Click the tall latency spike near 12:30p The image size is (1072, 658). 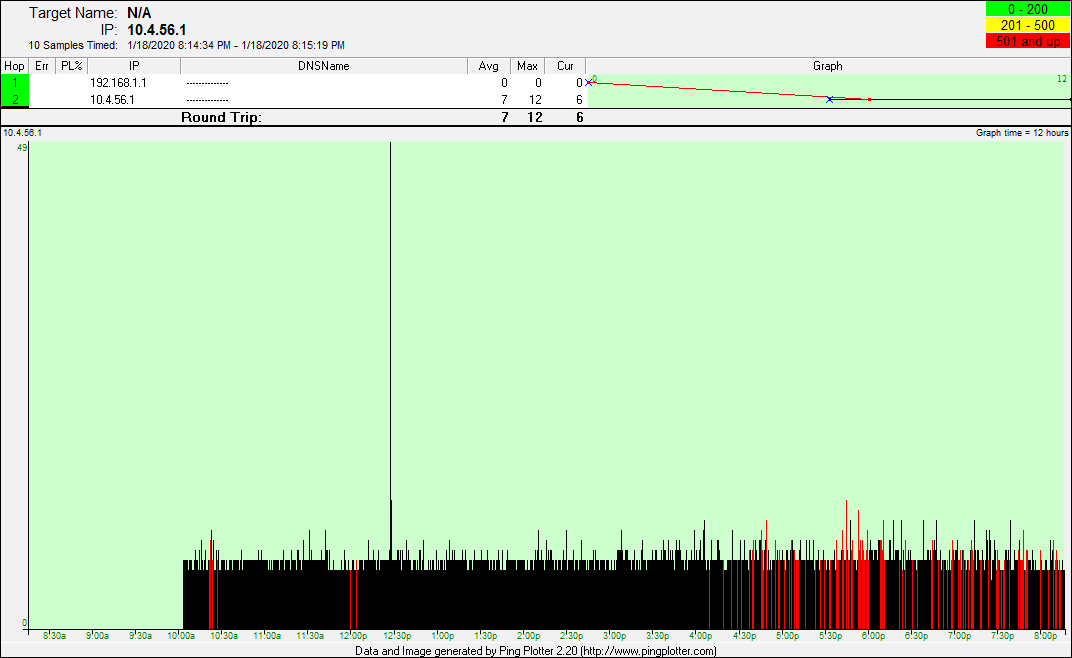point(390,300)
